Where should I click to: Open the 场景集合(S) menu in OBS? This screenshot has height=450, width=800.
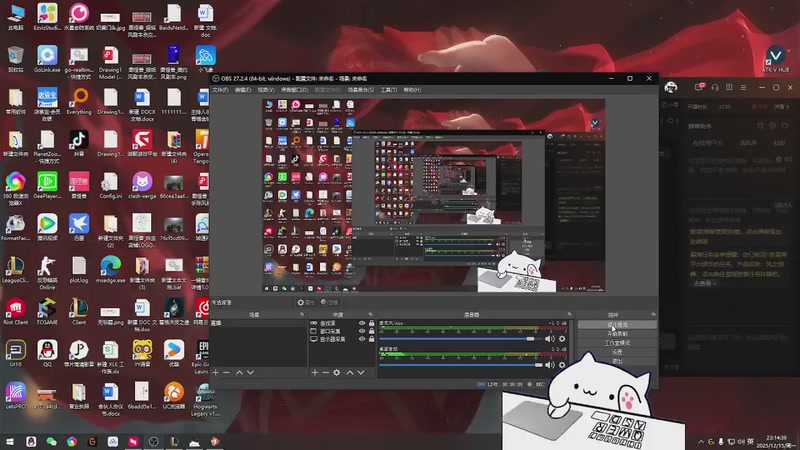361,90
